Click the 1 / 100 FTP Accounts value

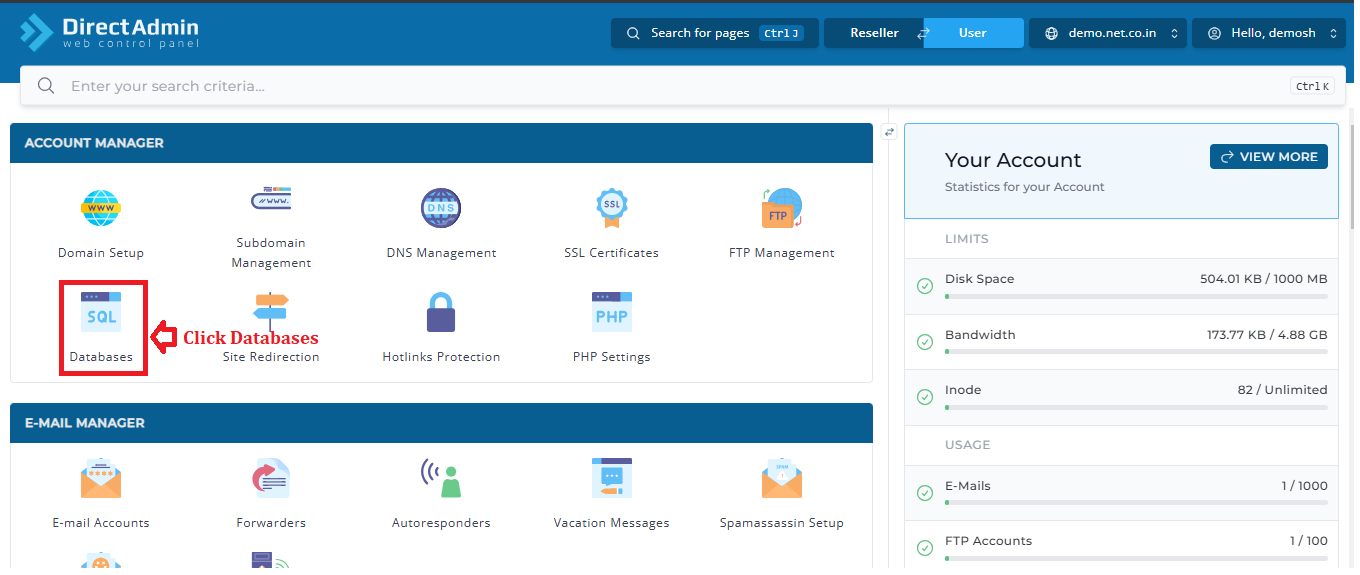point(1309,541)
